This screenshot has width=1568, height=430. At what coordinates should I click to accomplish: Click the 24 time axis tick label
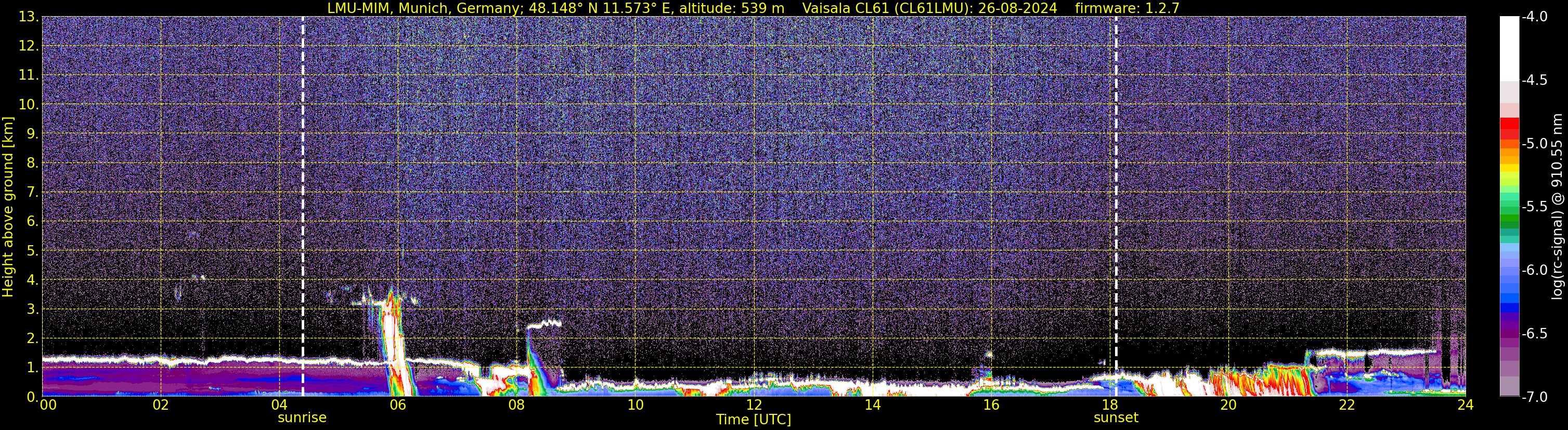tap(1465, 405)
